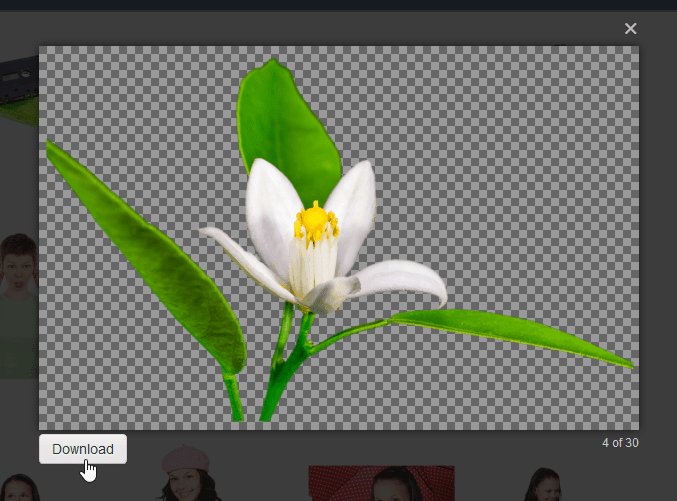Click the '4 of 30' counter text

click(620, 443)
